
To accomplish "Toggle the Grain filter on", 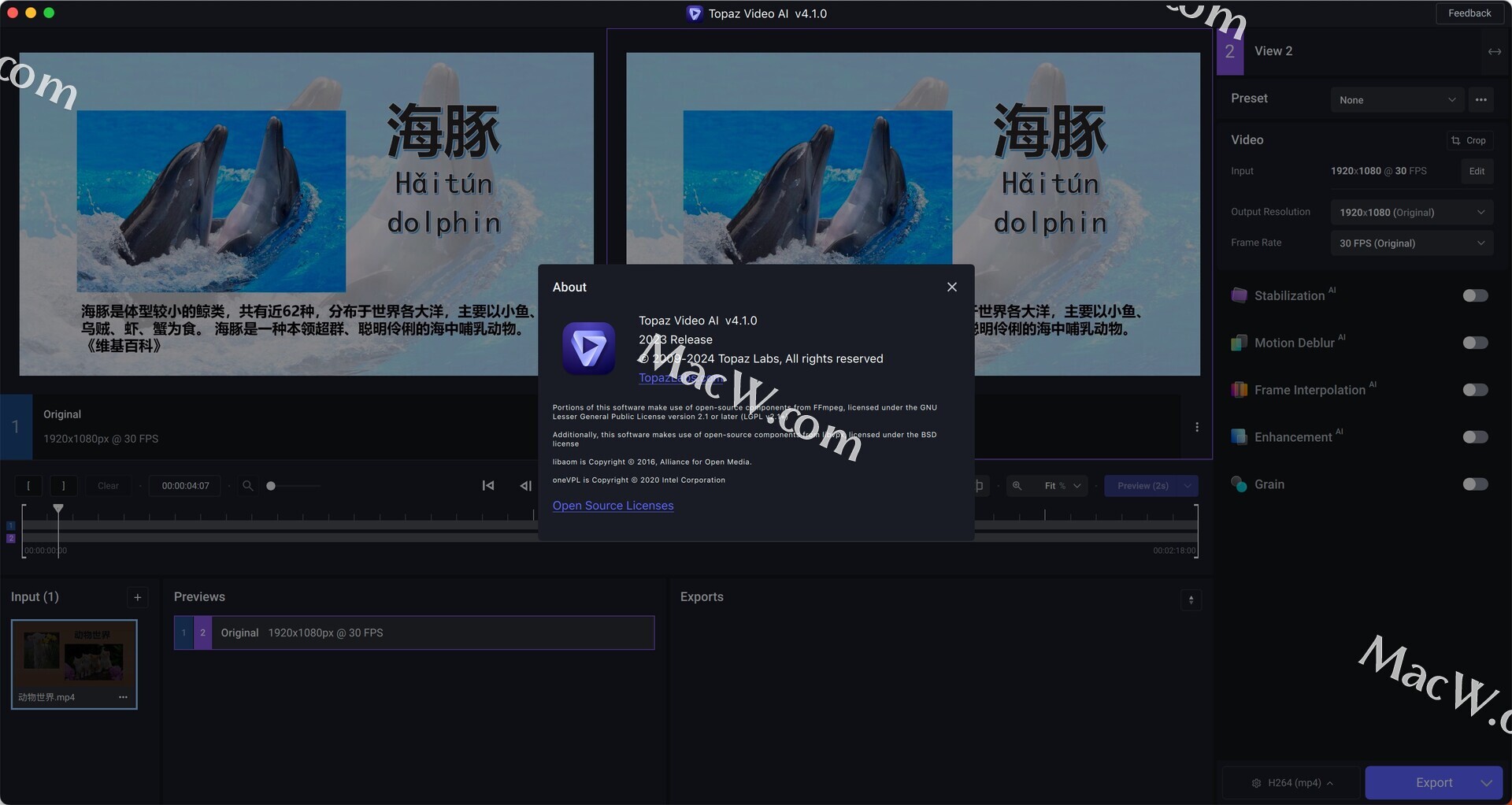I will [1475, 484].
